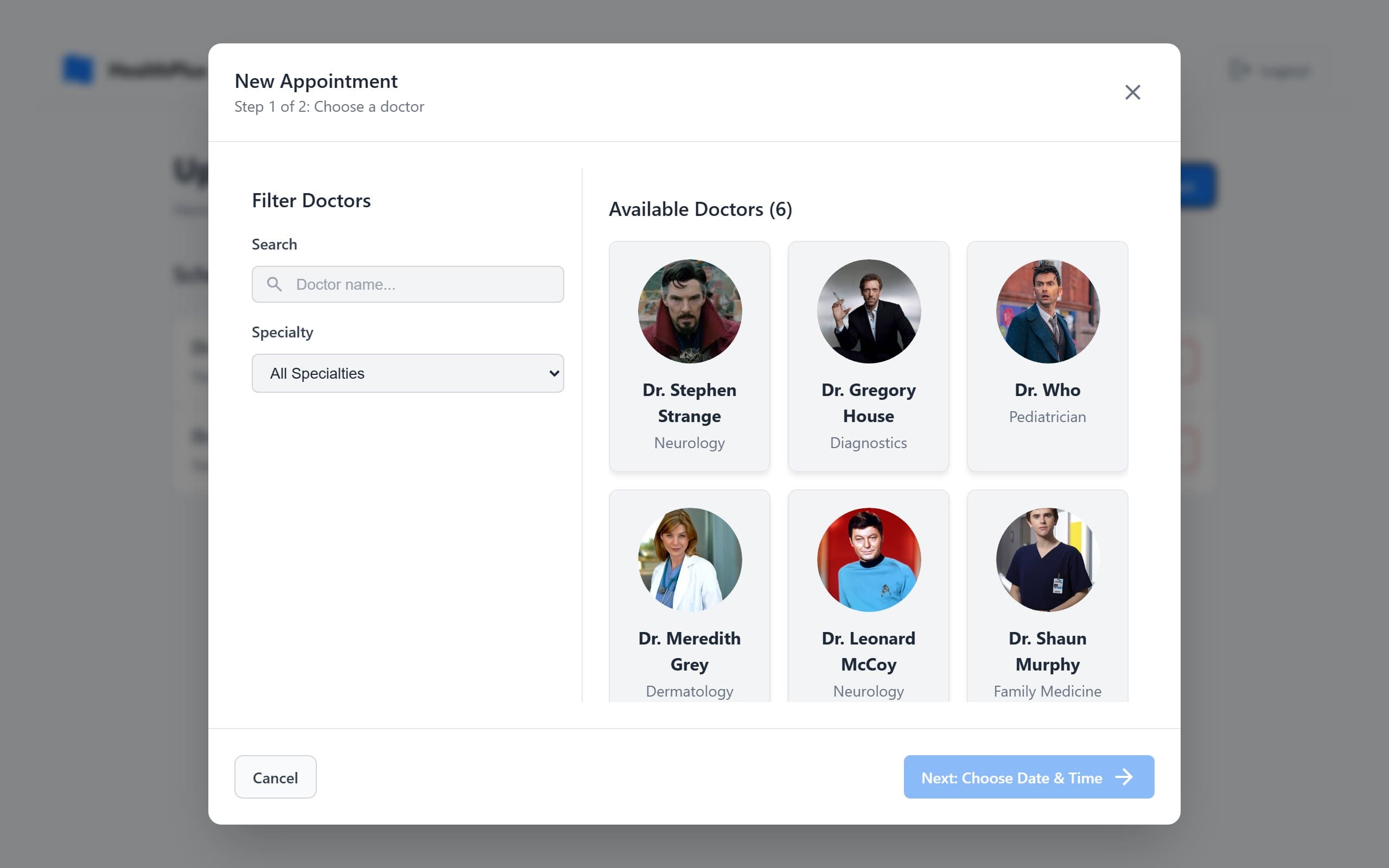This screenshot has height=868, width=1389.
Task: Choose Dr. Who's avatar
Action: click(x=1048, y=311)
